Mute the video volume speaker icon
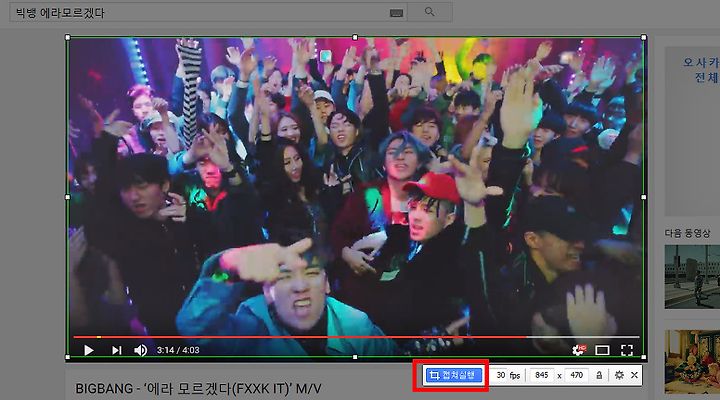720x400 pixels. point(141,350)
